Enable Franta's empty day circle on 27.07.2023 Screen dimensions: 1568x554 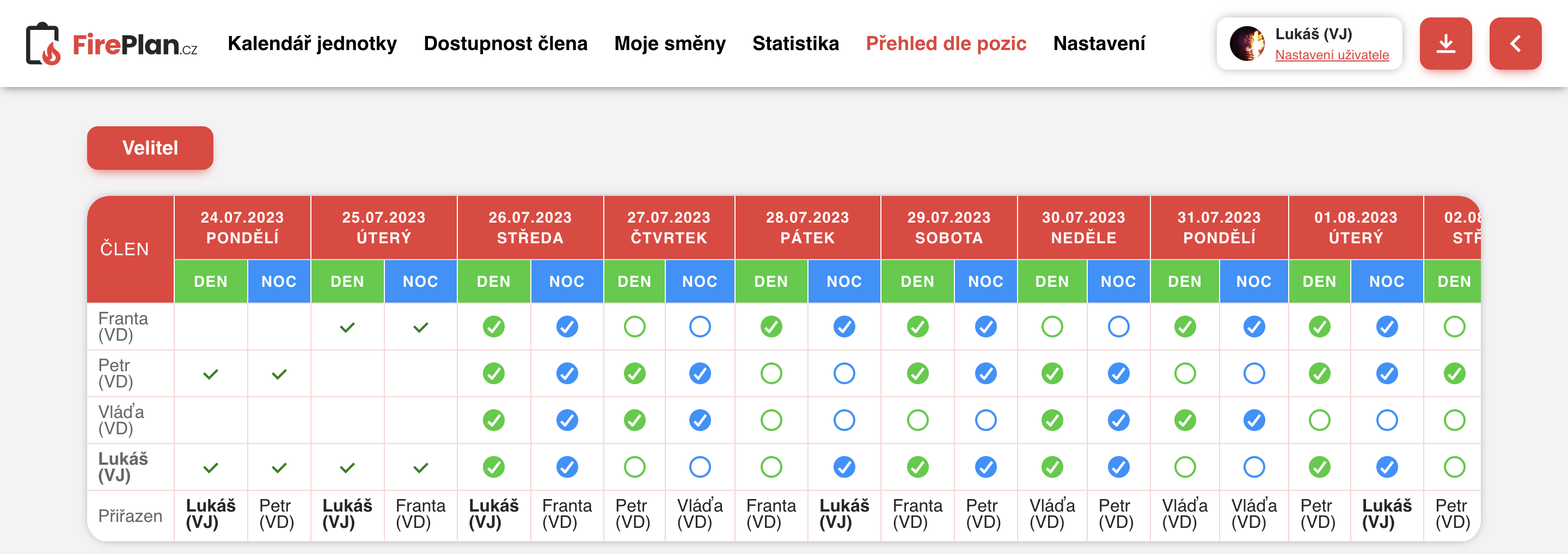[x=634, y=327]
